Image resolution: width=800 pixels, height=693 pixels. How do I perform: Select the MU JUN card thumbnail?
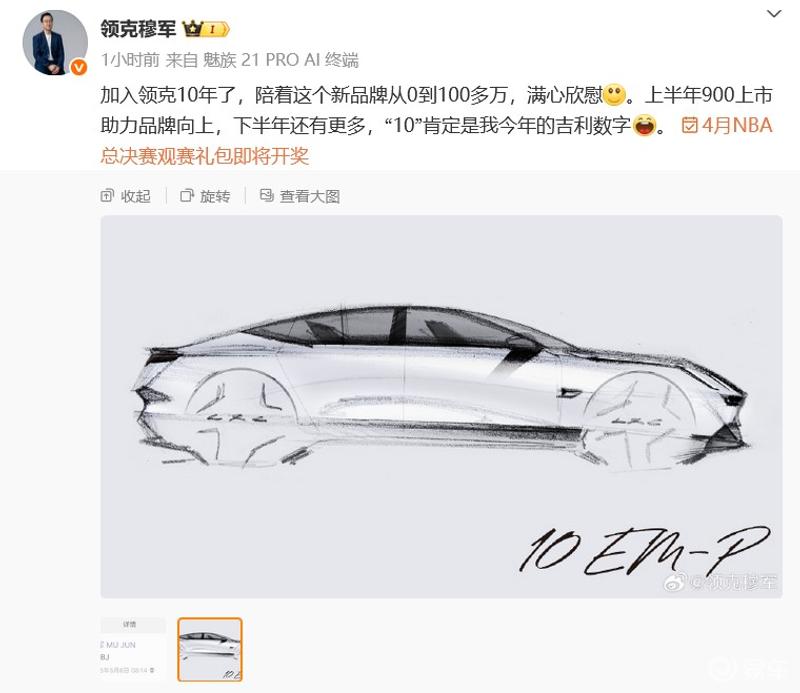click(133, 649)
